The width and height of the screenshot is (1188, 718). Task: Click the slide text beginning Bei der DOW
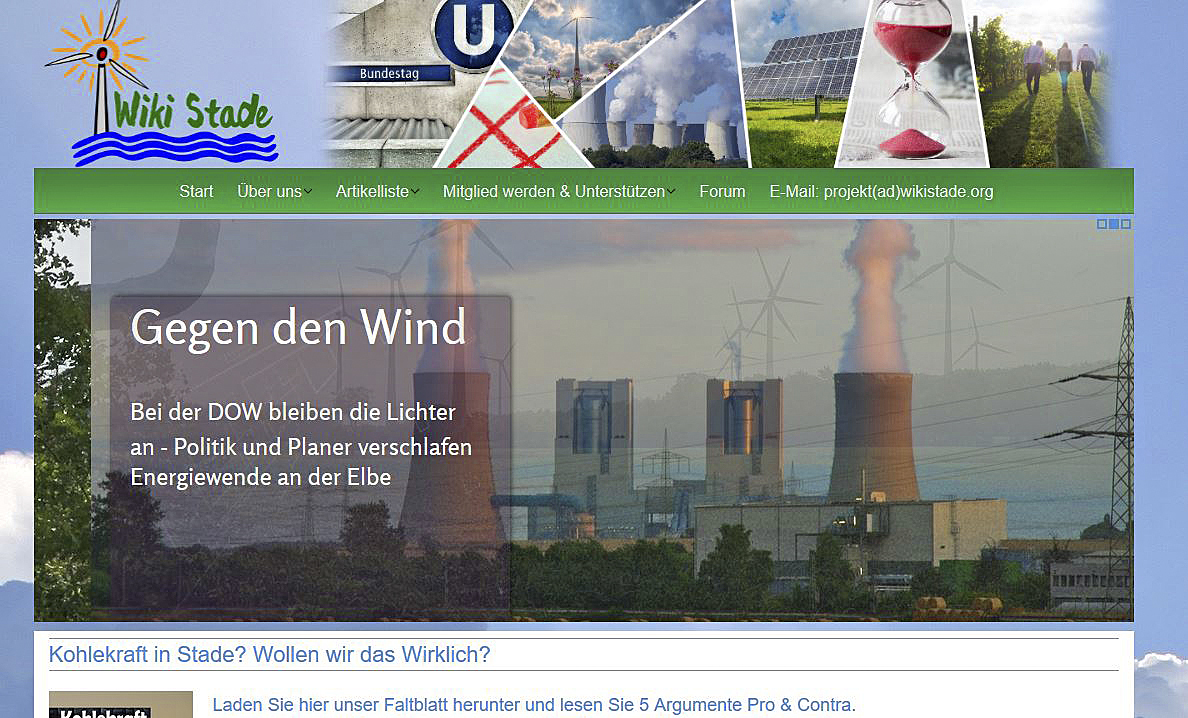pyautogui.click(x=301, y=445)
